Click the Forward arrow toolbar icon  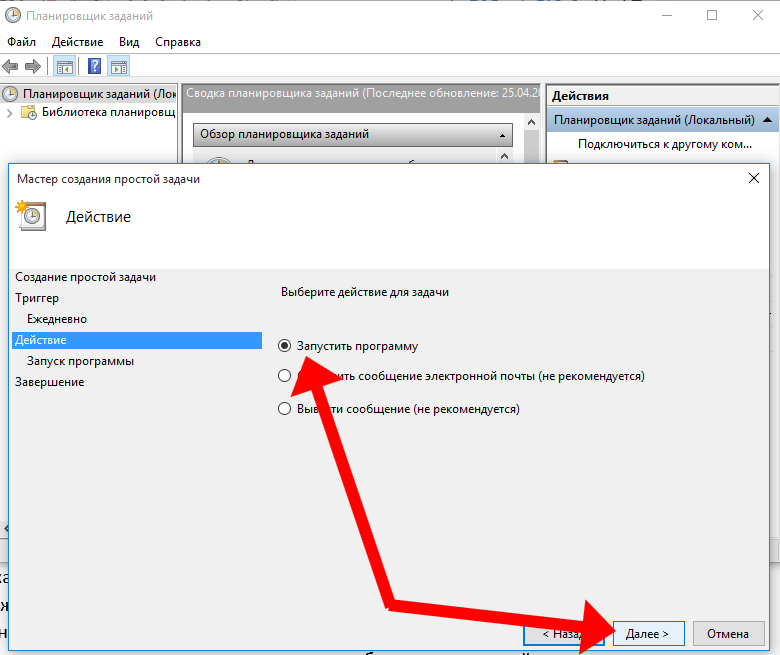32,67
